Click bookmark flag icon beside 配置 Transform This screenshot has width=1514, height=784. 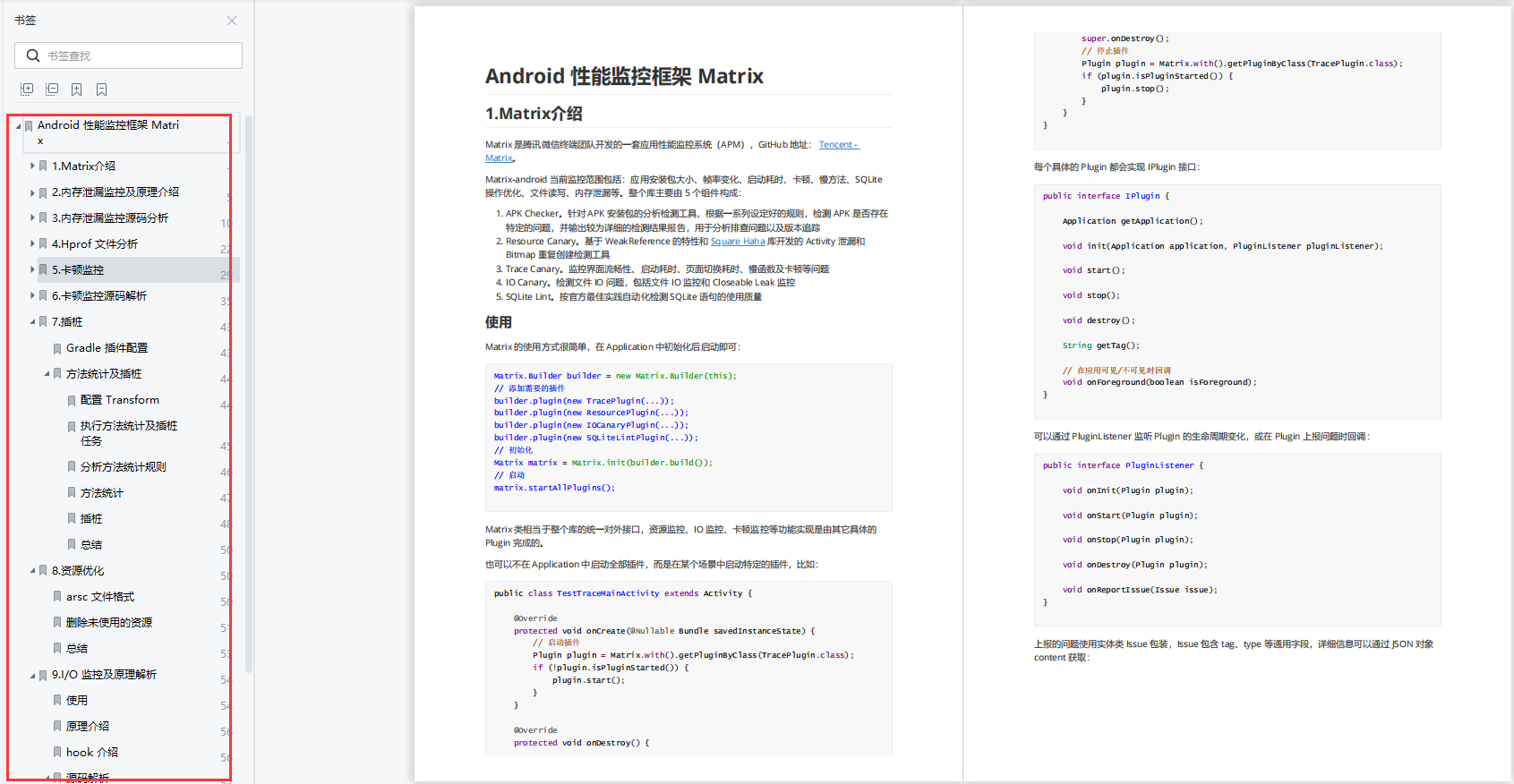pyautogui.click(x=72, y=400)
